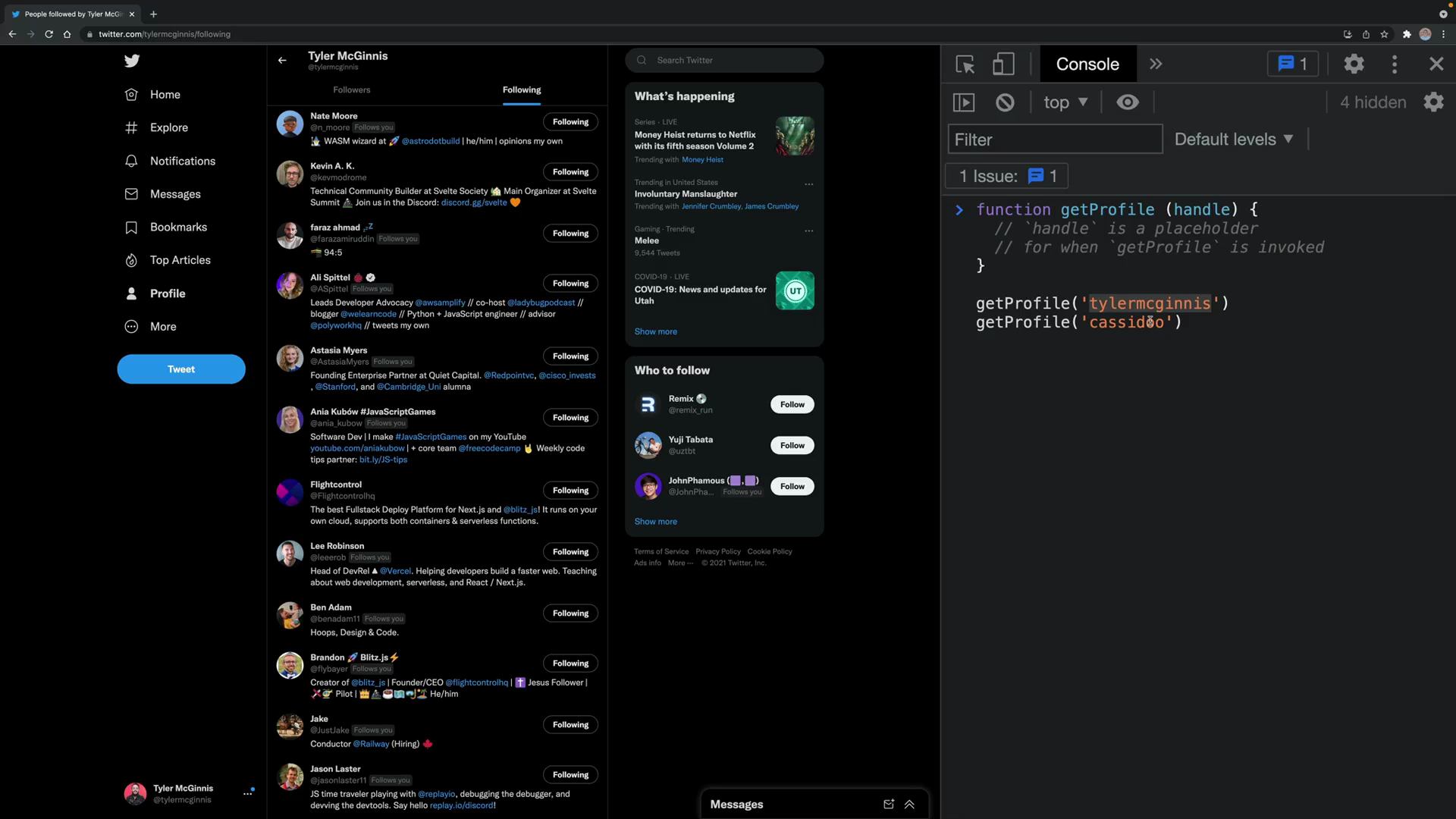Open the Profile person icon
The width and height of the screenshot is (1456, 819).
[131, 293]
